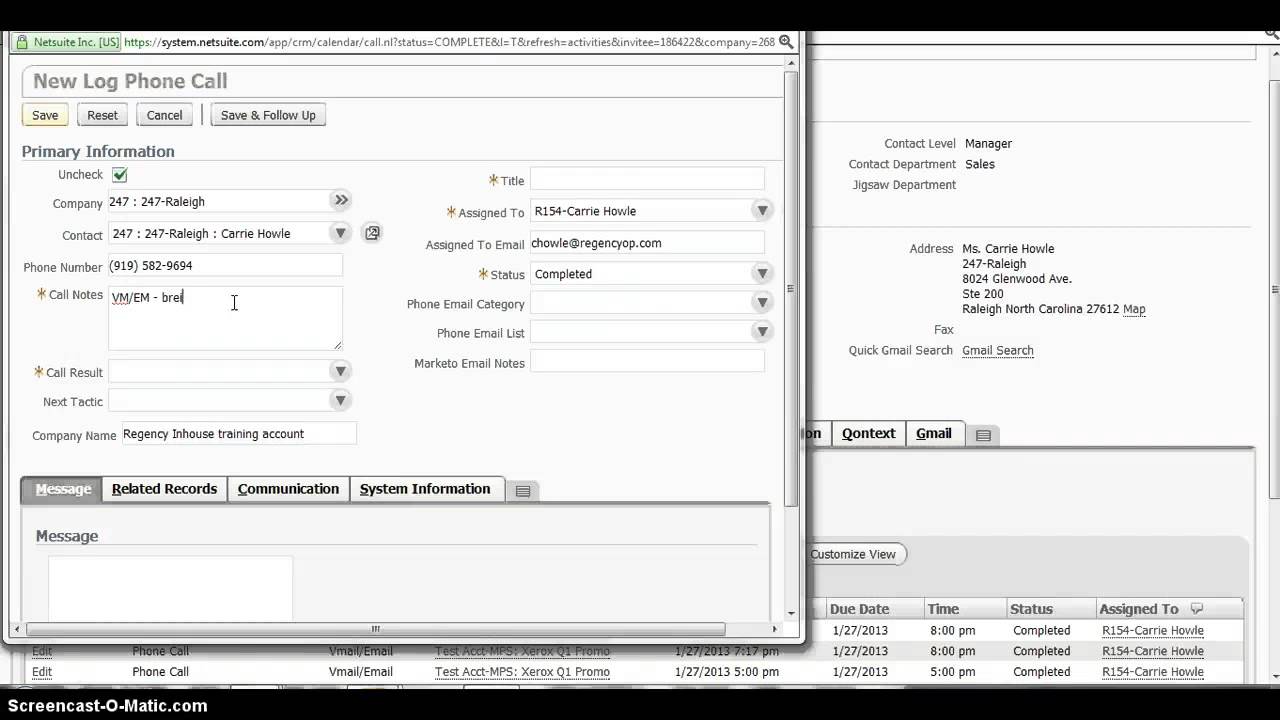Open company selection double-arrow icon
Viewport: 1280px width, 720px height.
[x=341, y=200]
